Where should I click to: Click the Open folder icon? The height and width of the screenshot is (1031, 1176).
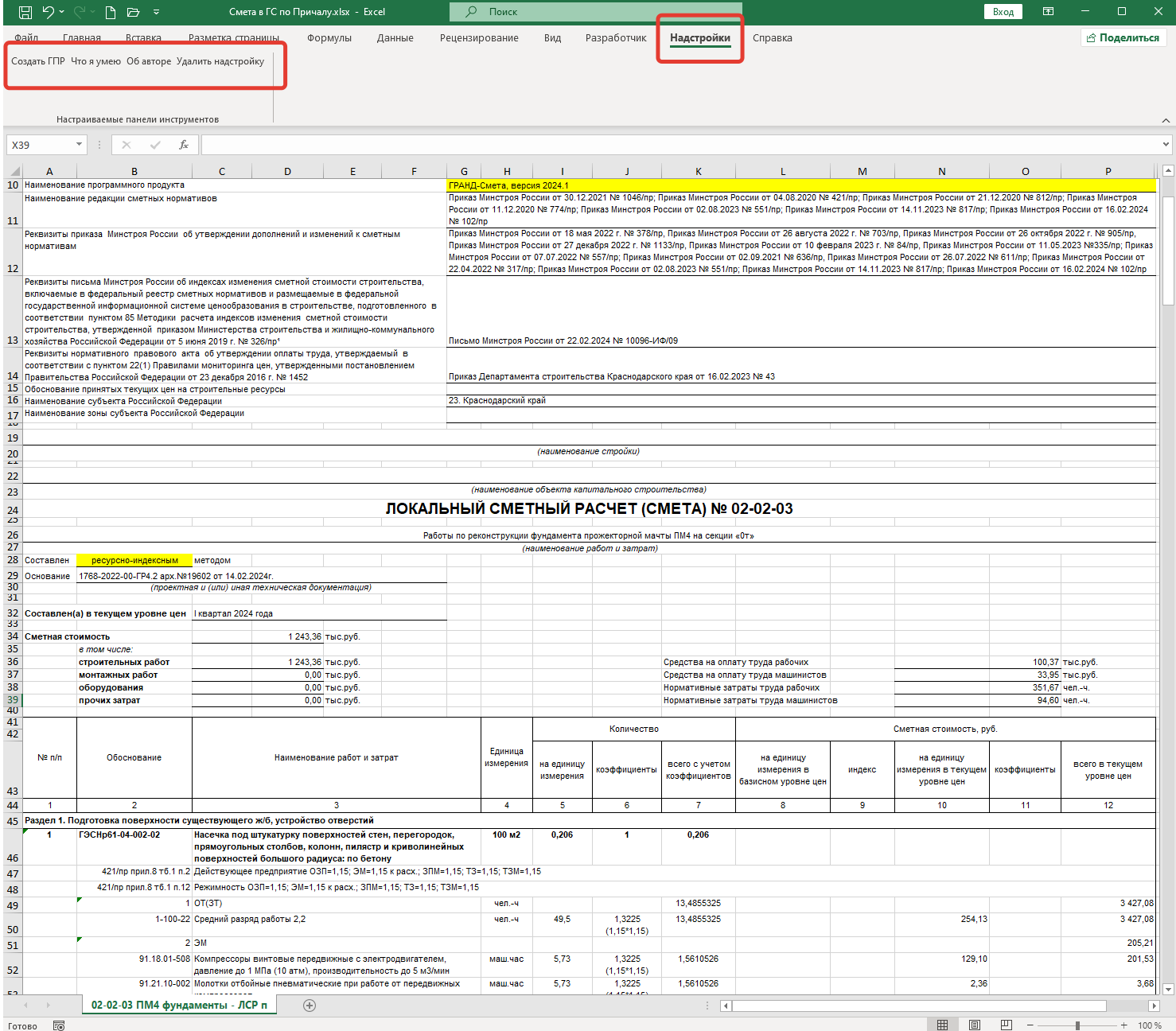[x=133, y=12]
